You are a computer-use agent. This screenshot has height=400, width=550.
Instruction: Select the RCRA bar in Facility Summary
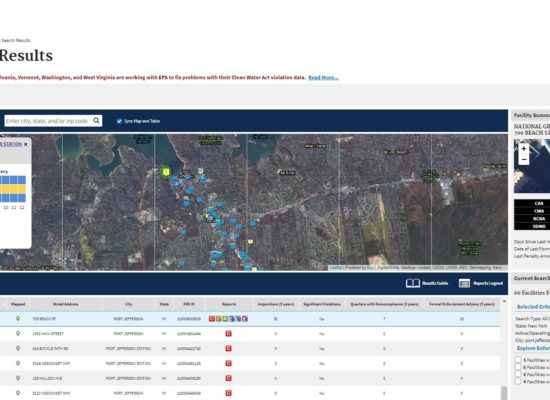coord(532,219)
